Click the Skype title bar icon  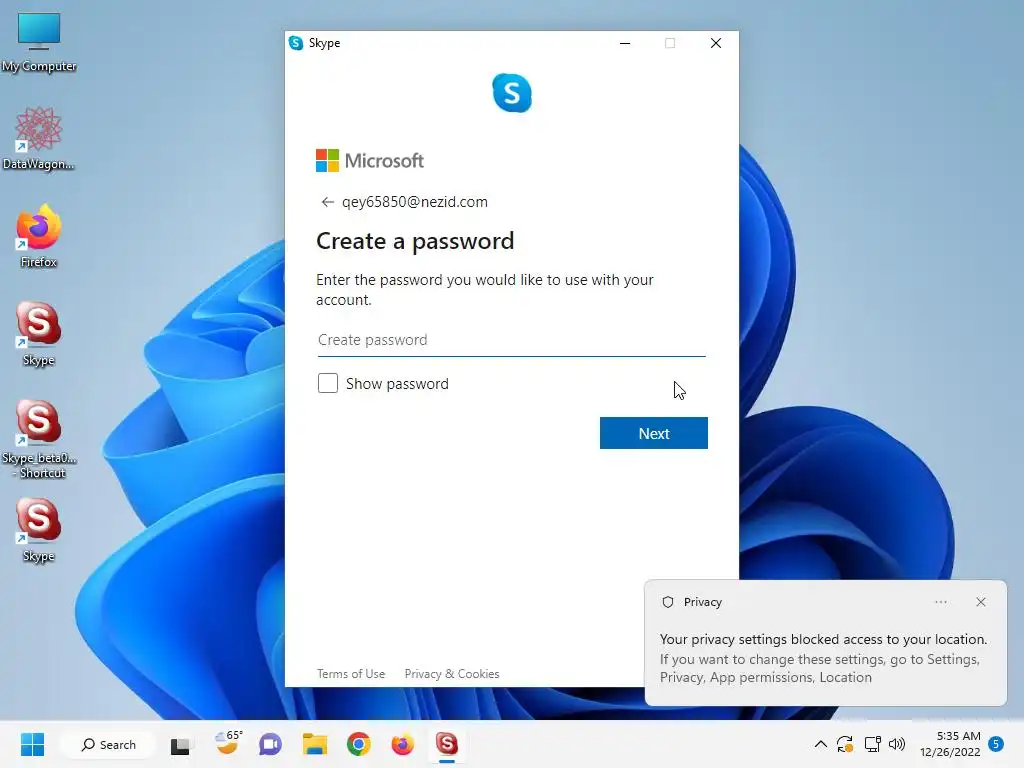(296, 43)
